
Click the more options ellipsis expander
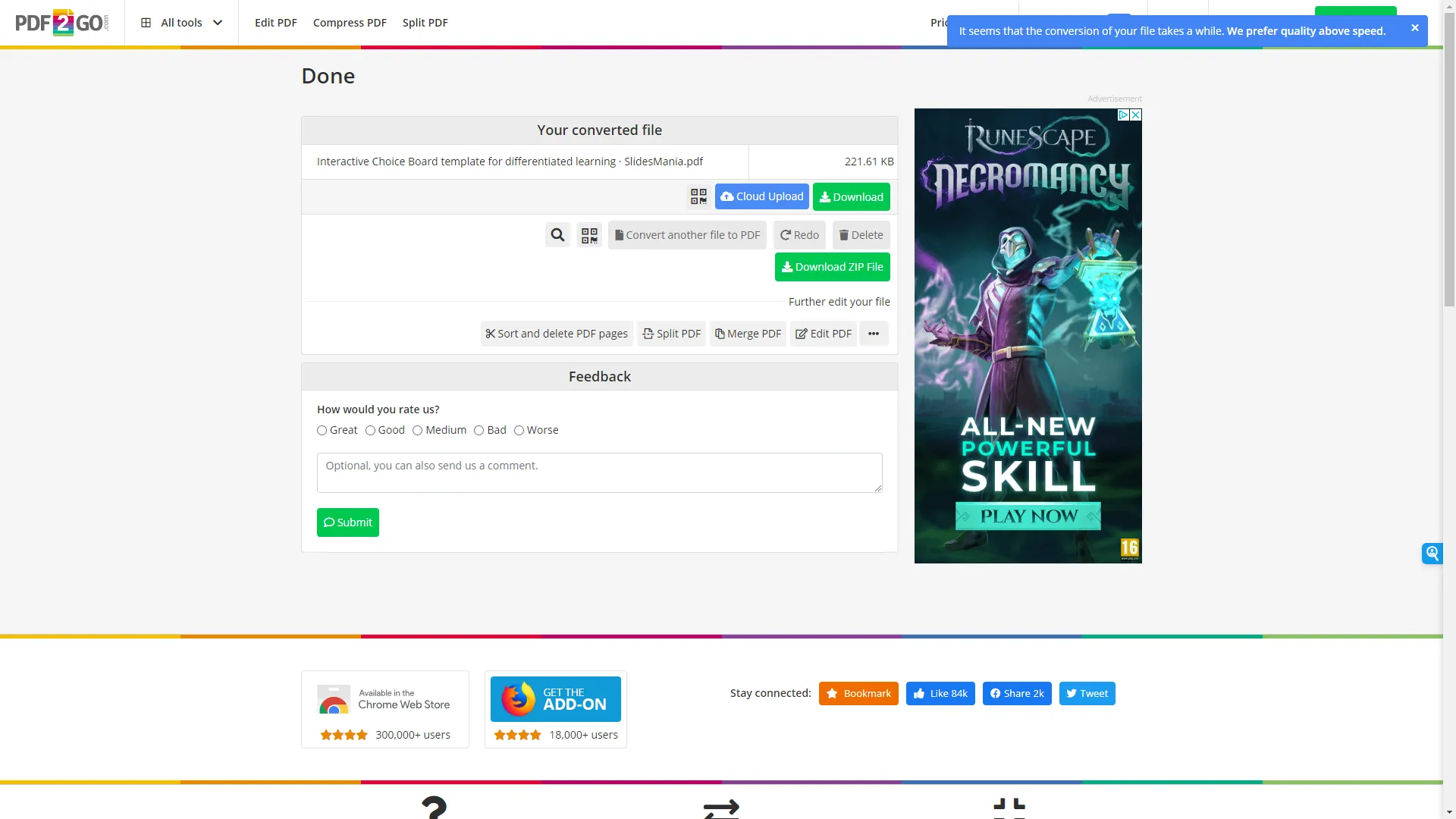tap(873, 333)
